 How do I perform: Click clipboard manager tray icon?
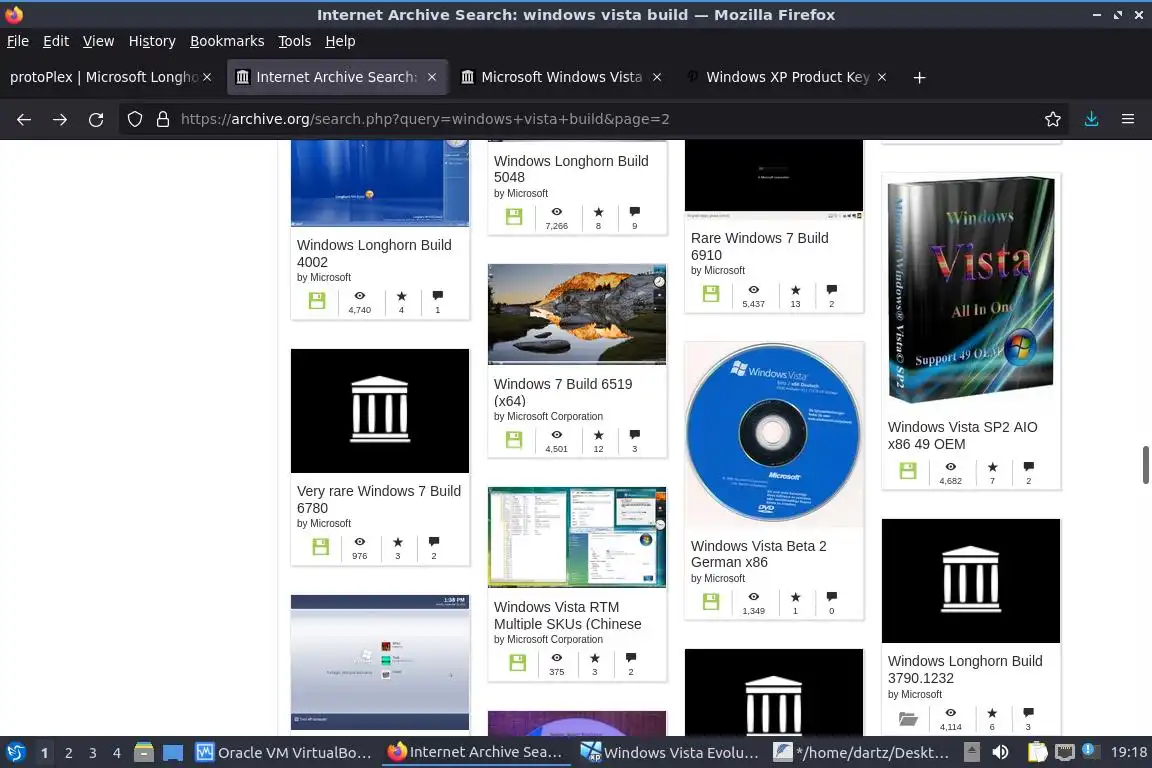pos(1037,753)
